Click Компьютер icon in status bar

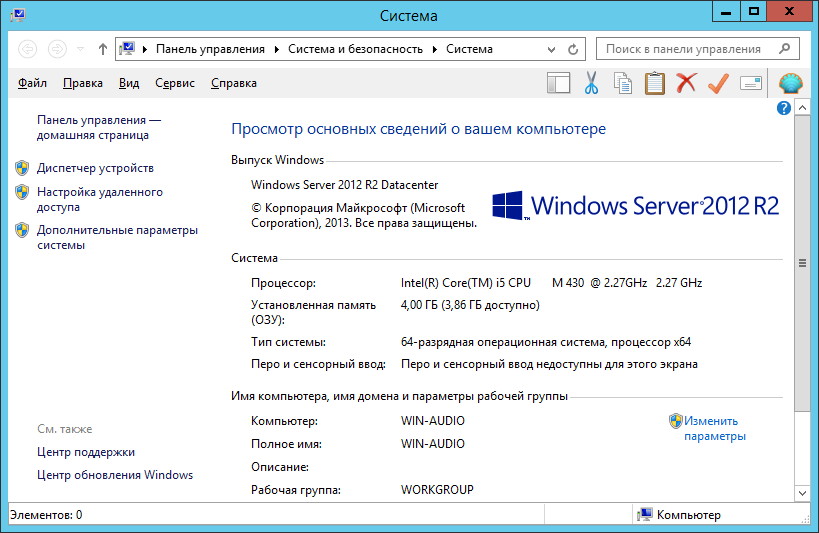(645, 515)
